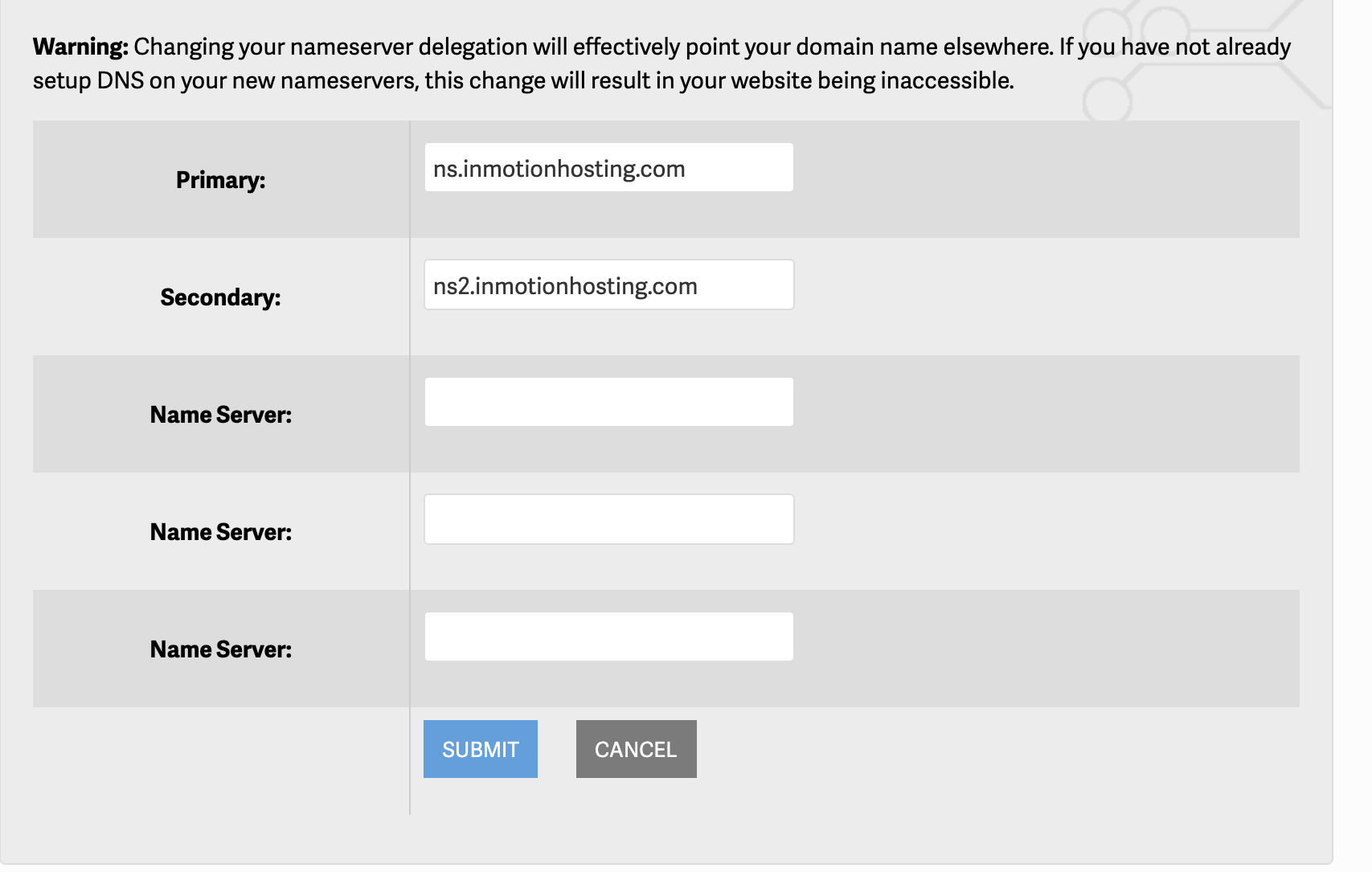Click the blue SUBMIT button
The width and height of the screenshot is (1372, 872).
click(480, 749)
